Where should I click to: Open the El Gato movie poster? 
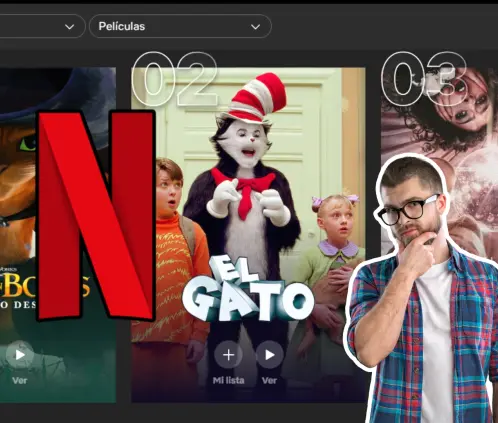248,235
